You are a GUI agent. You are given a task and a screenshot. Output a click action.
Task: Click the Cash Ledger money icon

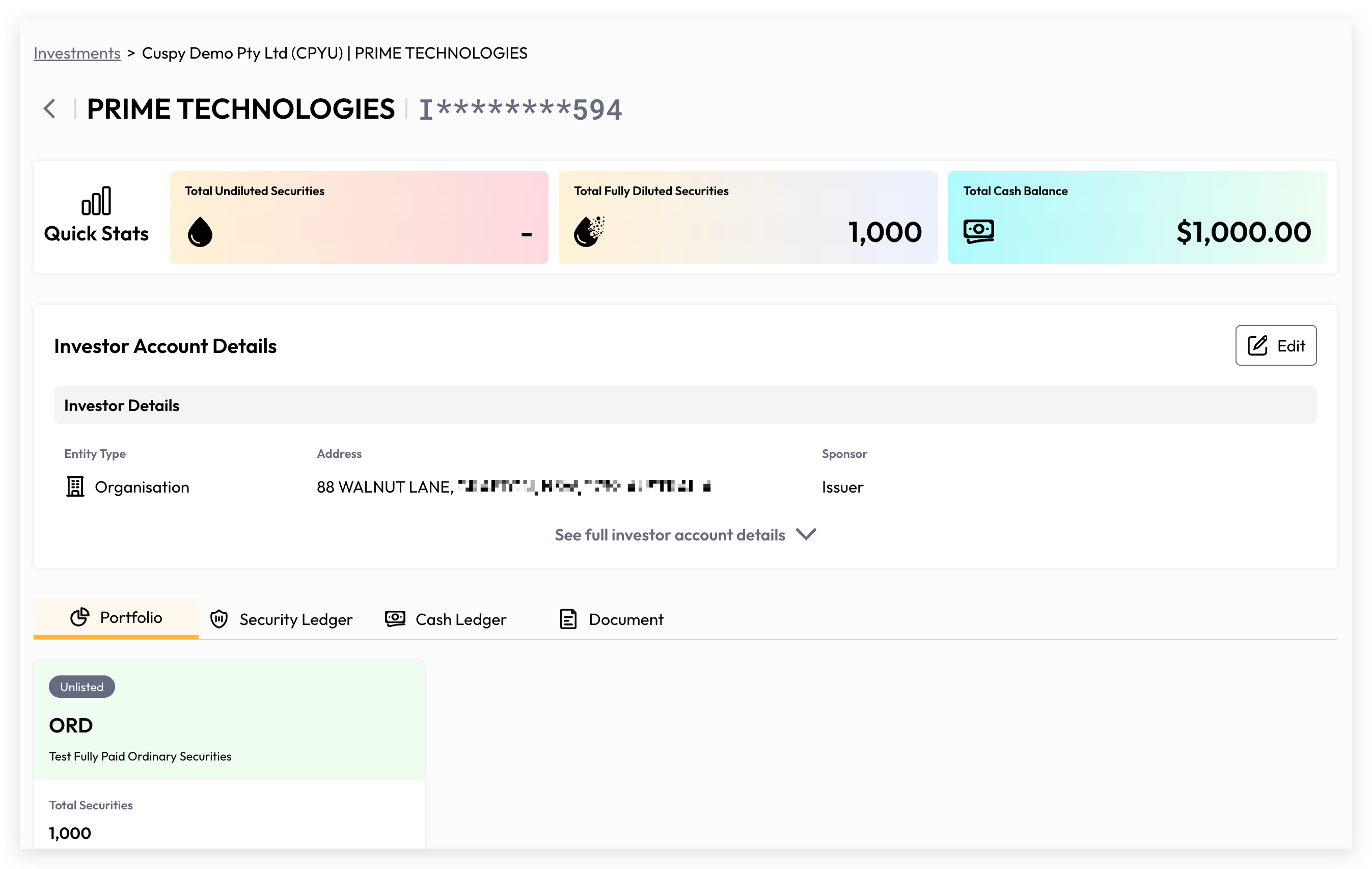[x=395, y=619]
